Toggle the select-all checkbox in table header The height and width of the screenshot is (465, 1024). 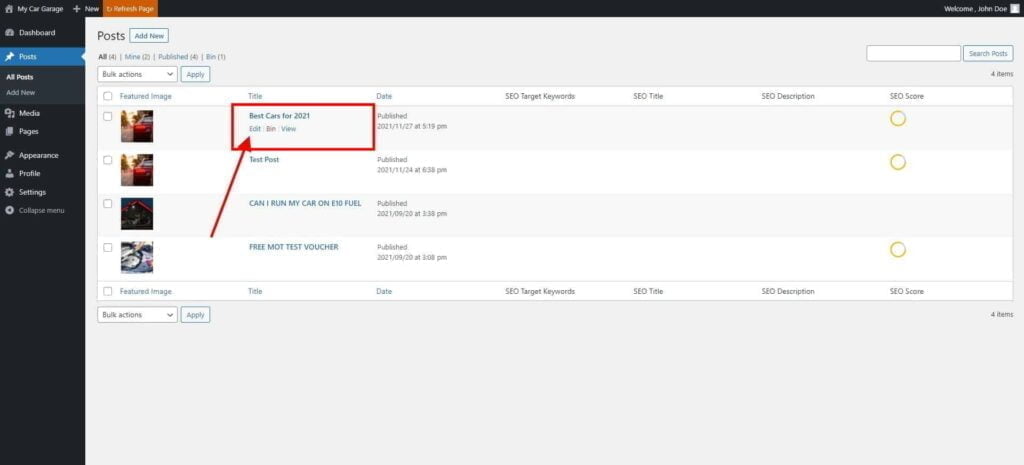(107, 96)
